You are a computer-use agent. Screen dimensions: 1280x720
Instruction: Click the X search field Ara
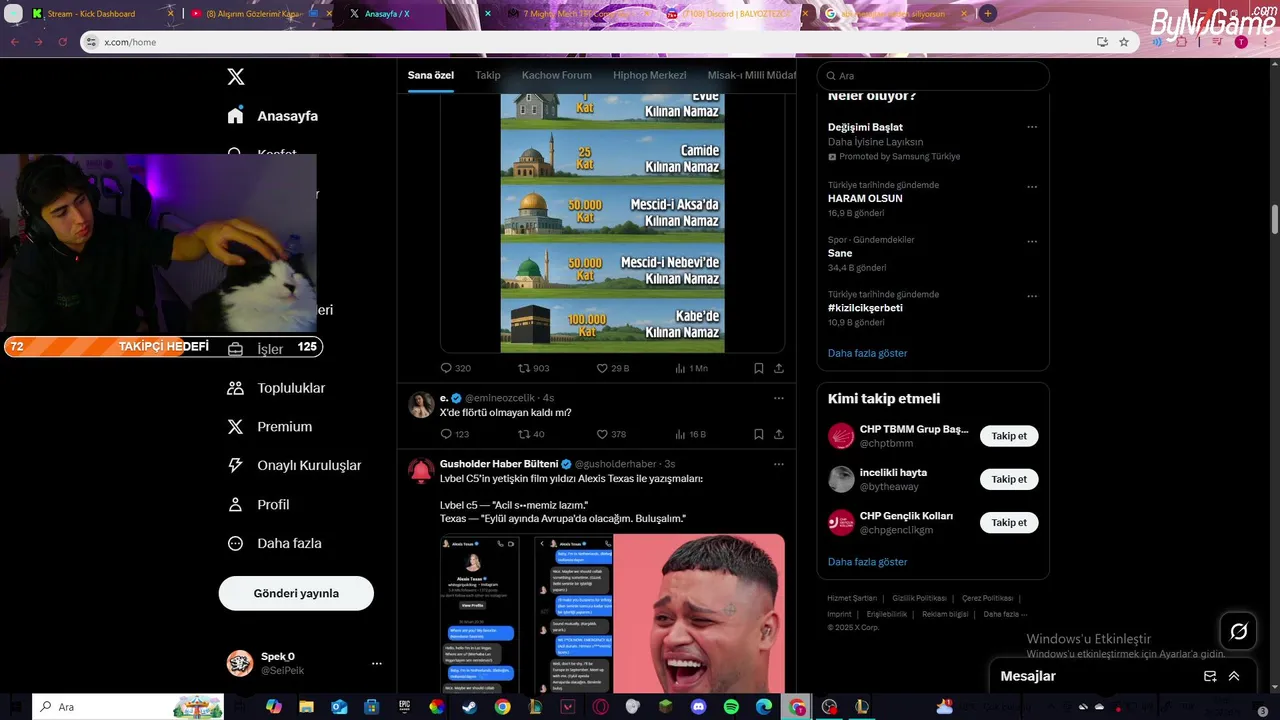click(x=933, y=76)
